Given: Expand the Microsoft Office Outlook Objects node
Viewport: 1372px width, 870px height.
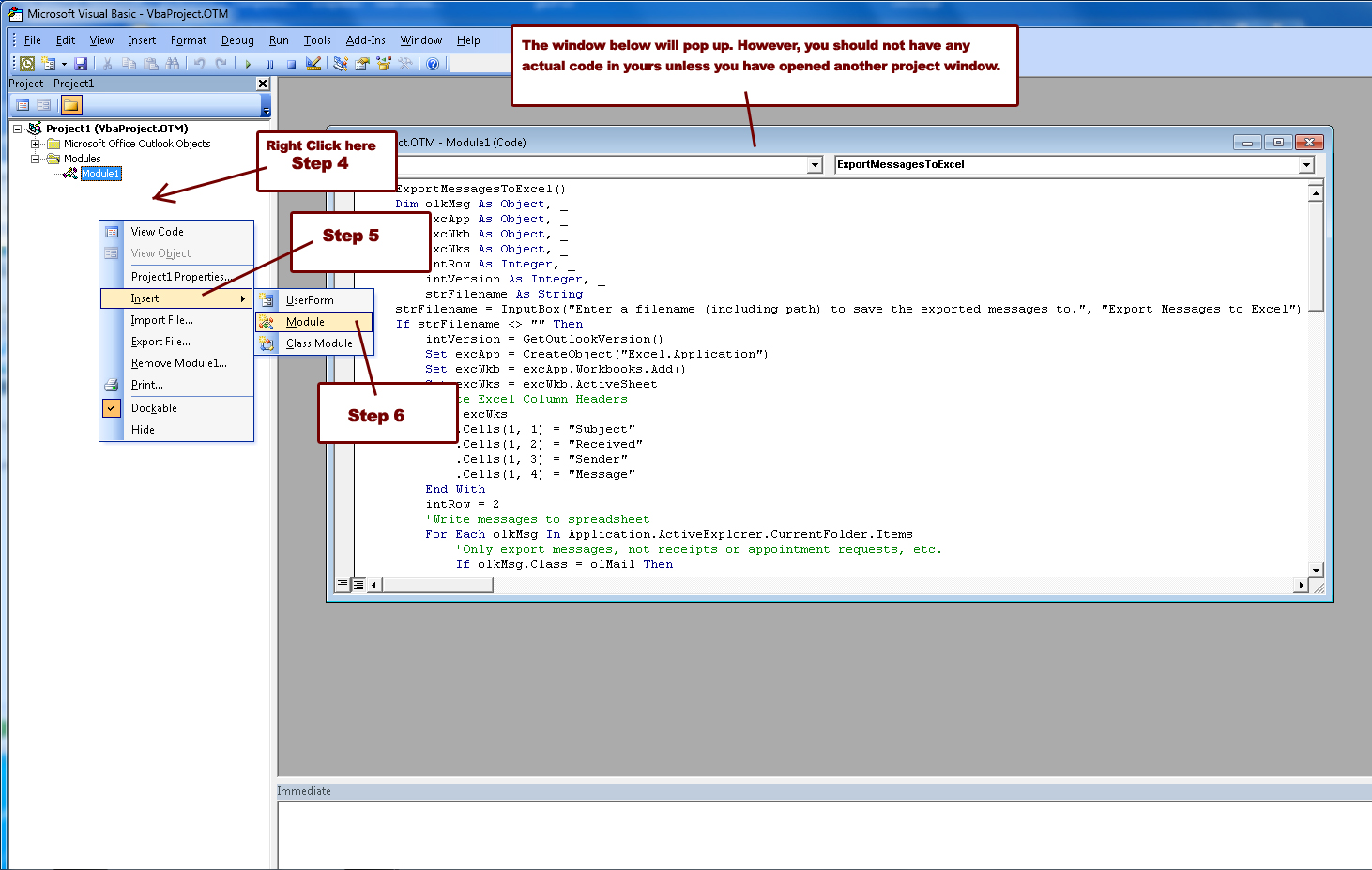Looking at the screenshot, I should click(36, 144).
